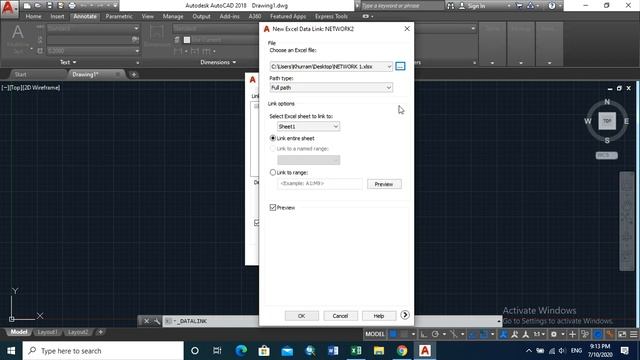Open the Windows notification center icon
Image resolution: width=640 pixels, height=360 pixels.
624,351
